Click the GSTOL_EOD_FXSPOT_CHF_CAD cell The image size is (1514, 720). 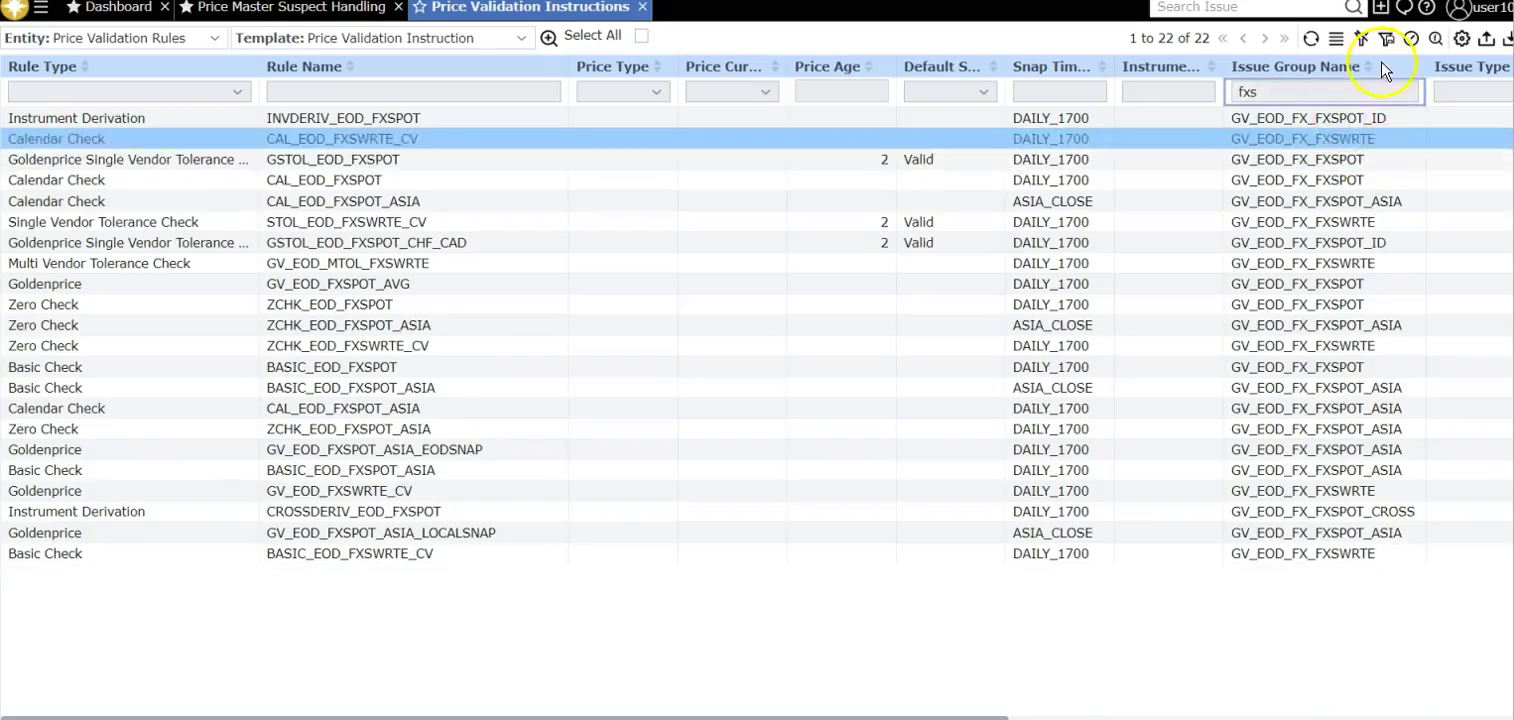pos(366,243)
